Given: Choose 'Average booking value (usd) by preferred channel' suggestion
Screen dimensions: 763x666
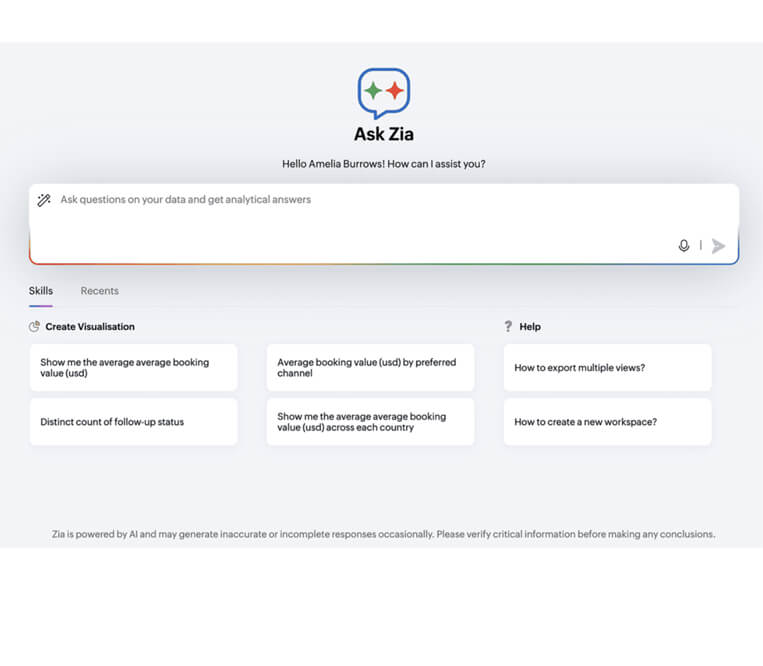Looking at the screenshot, I should 370,368.
